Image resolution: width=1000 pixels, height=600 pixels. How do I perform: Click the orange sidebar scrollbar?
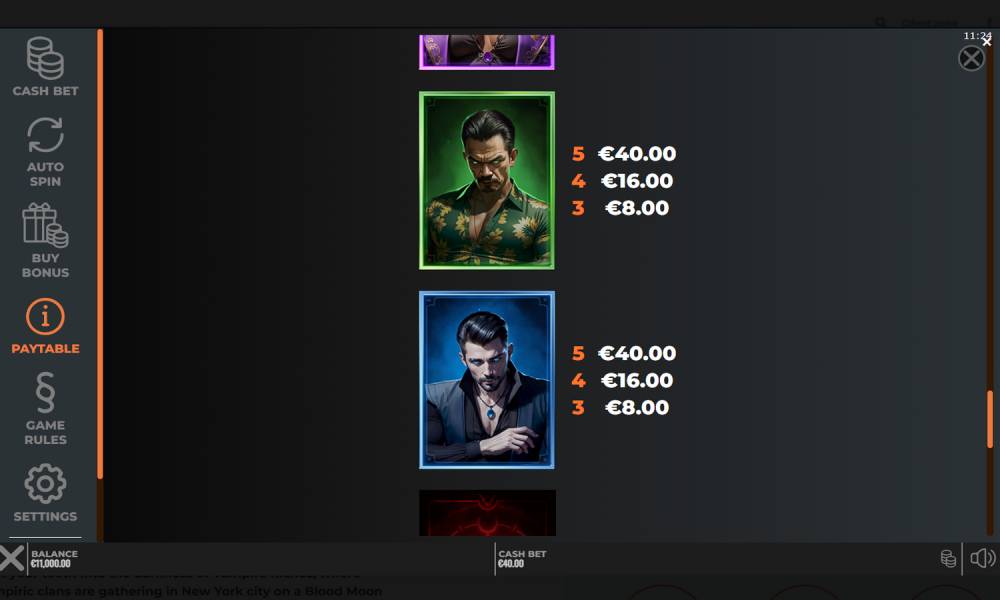(100, 254)
